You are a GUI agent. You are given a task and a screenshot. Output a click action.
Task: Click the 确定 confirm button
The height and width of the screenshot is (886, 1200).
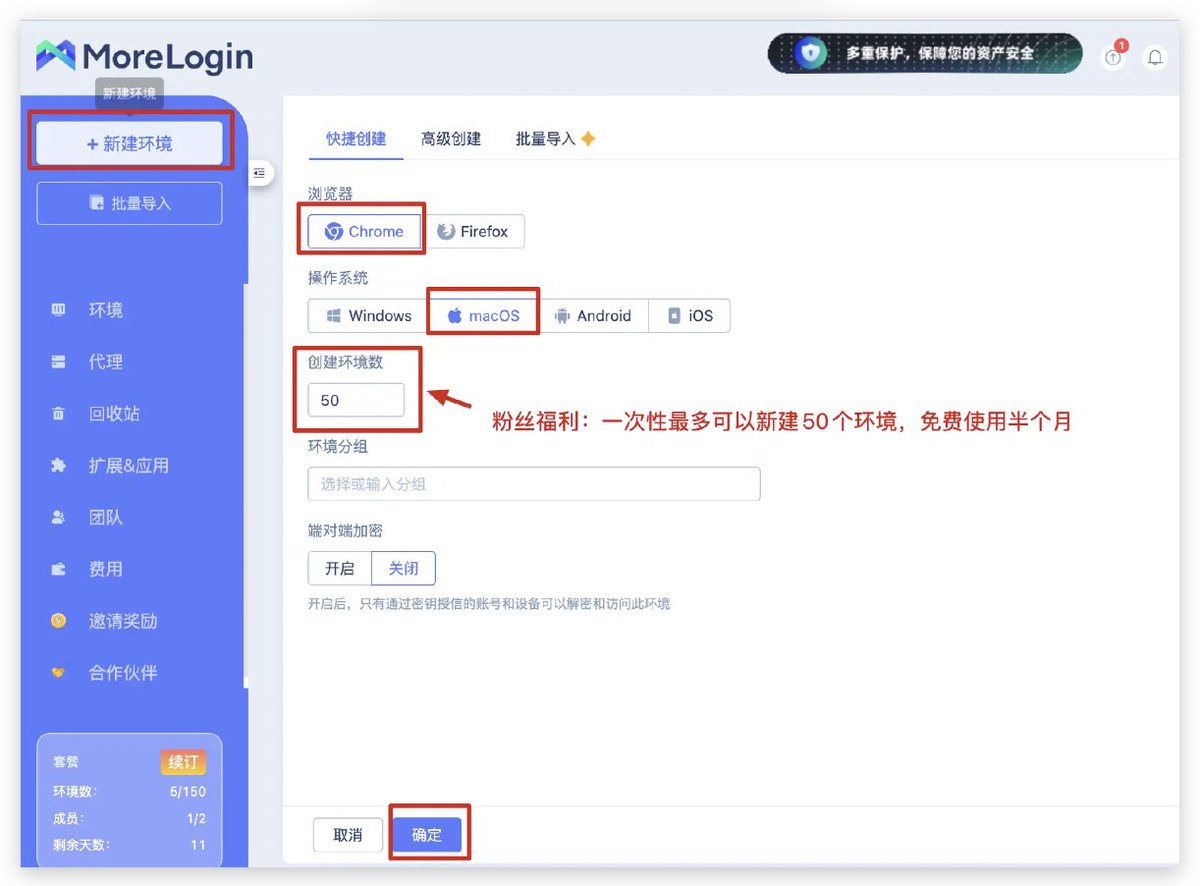(x=427, y=835)
